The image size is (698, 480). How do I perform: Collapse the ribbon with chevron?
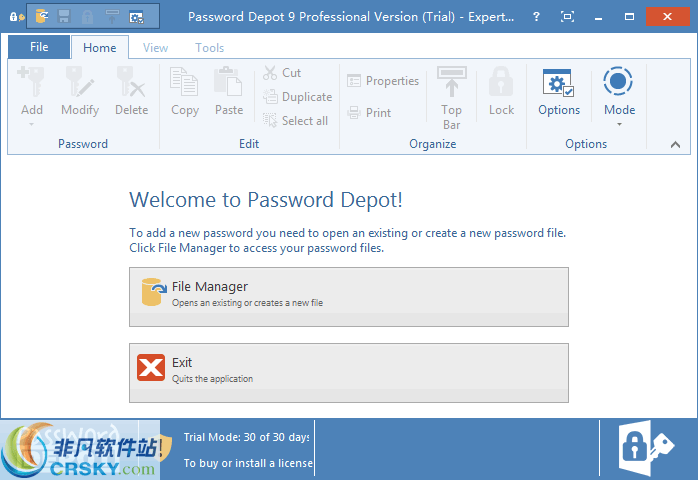click(x=675, y=144)
